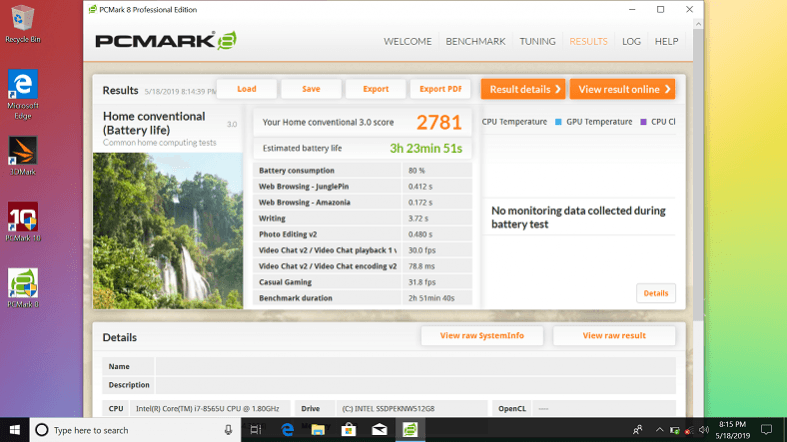787x442 pixels.
Task: Open the Mail app from taskbar
Action: [379, 430]
